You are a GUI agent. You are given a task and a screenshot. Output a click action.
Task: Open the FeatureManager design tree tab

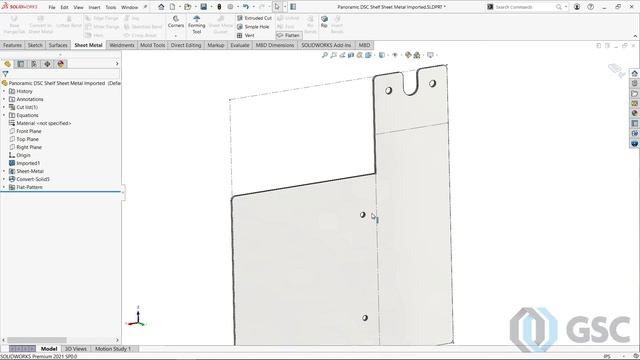coord(7,64)
